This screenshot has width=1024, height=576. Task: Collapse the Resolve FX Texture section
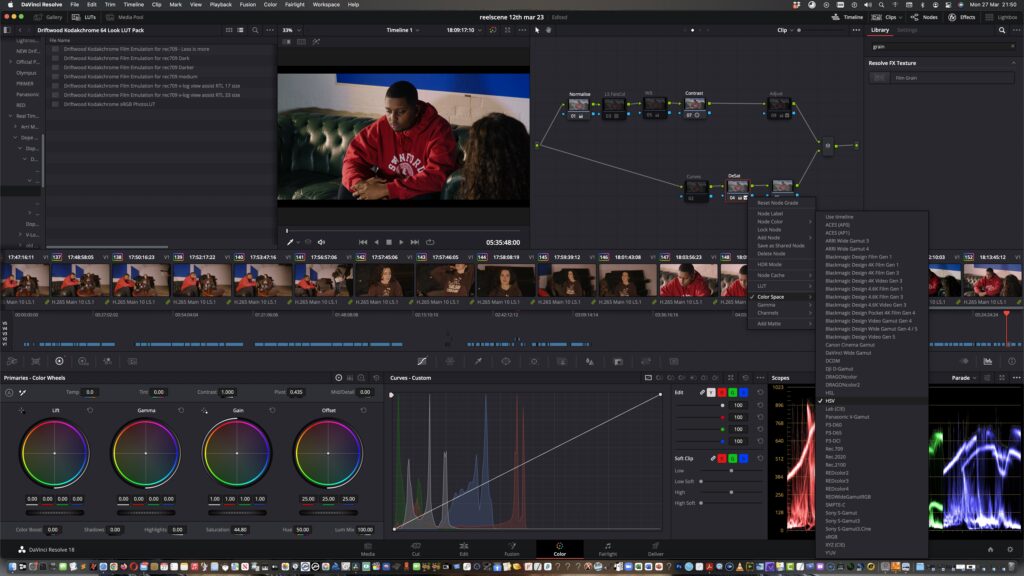[x=1014, y=63]
